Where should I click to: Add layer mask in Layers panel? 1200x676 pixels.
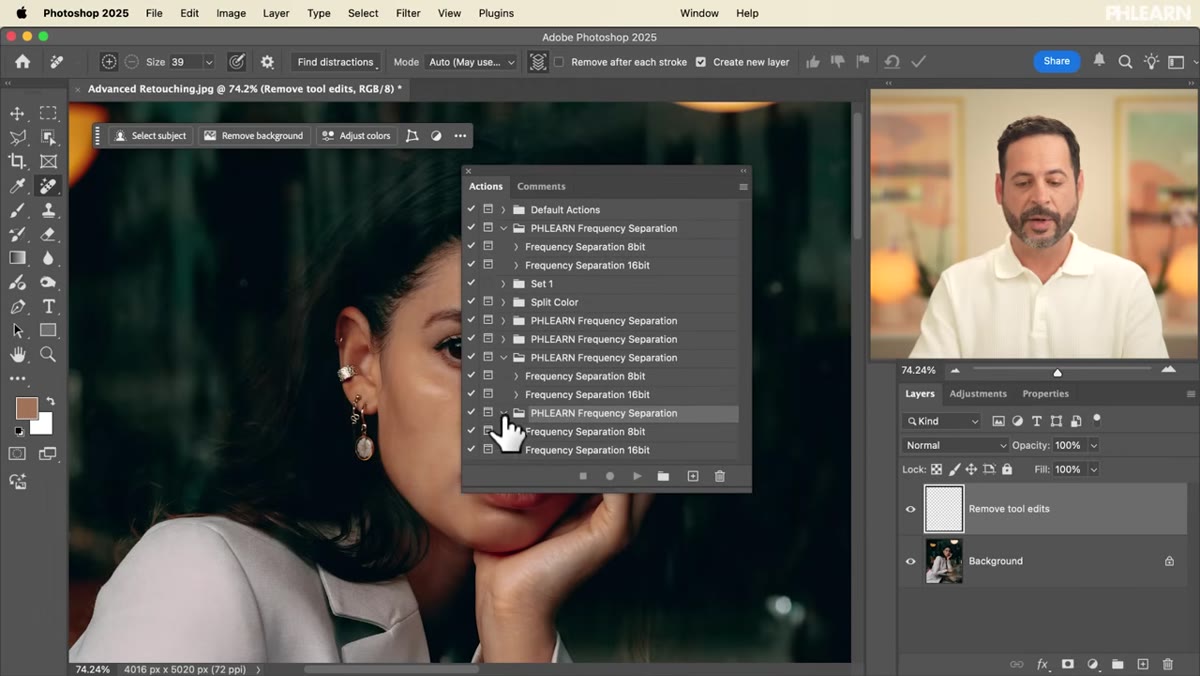pos(1067,664)
